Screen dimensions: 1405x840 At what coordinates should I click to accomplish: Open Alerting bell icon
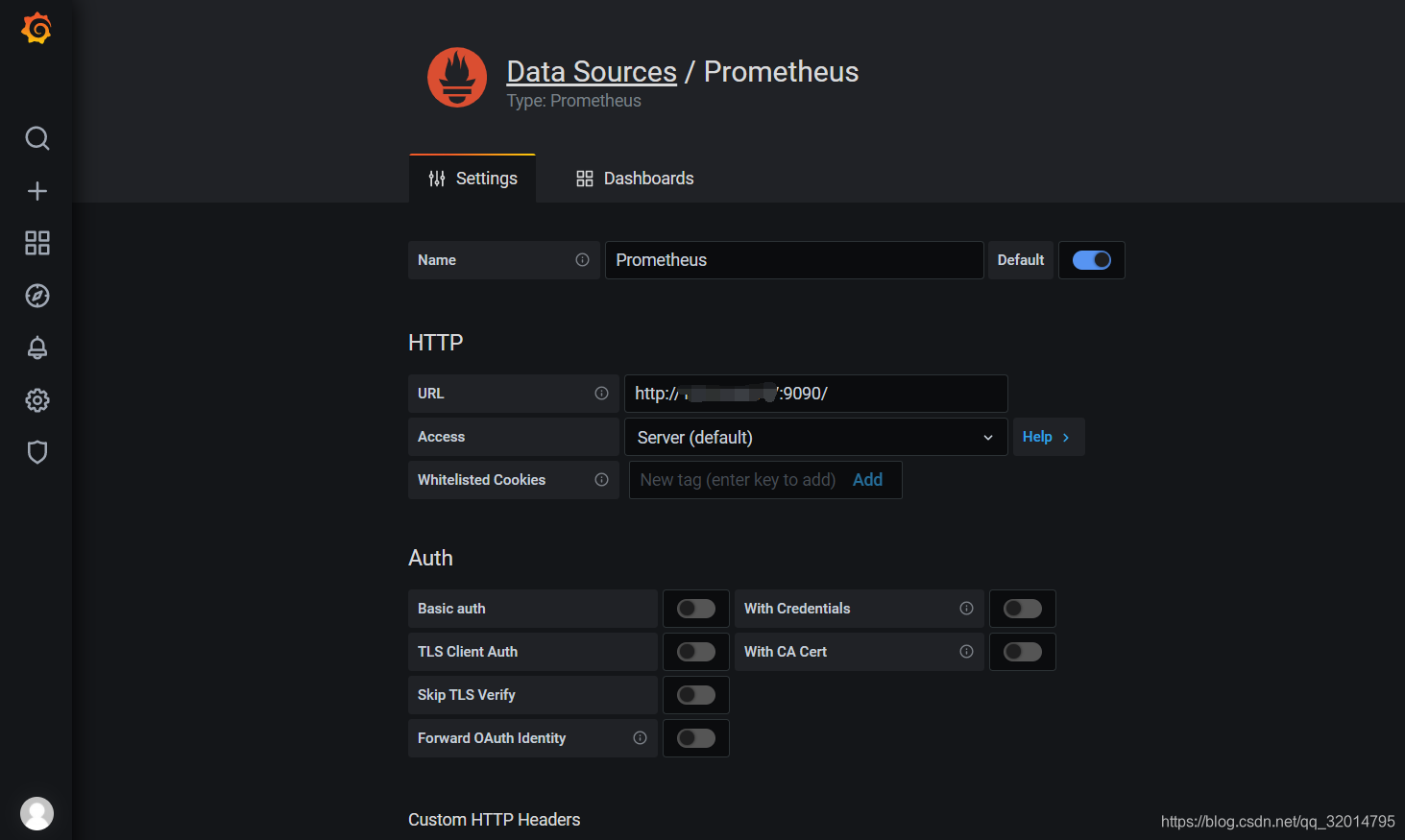(37, 348)
